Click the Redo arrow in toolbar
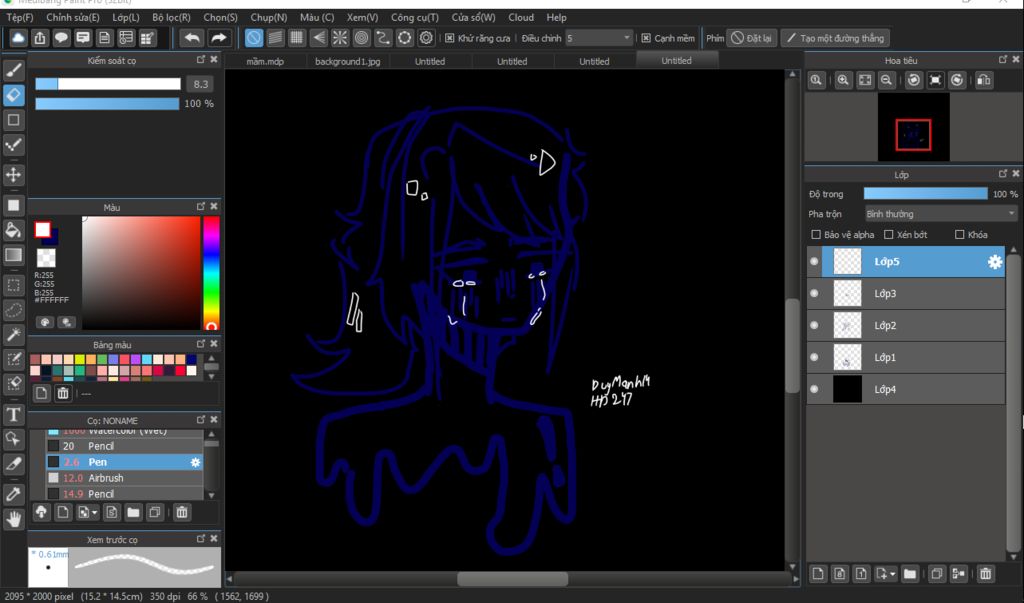The height and width of the screenshot is (603, 1024). click(218, 38)
